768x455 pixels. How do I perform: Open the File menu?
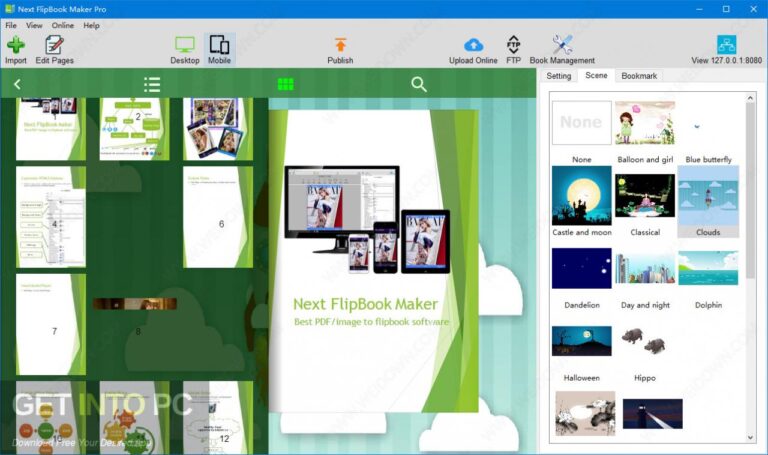coord(11,25)
